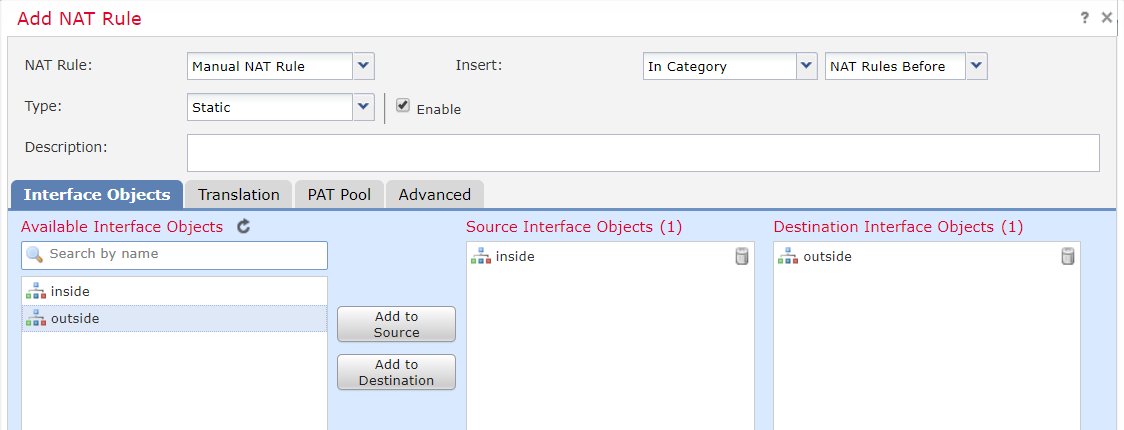Toggle the Enable checkbox

coord(403,106)
